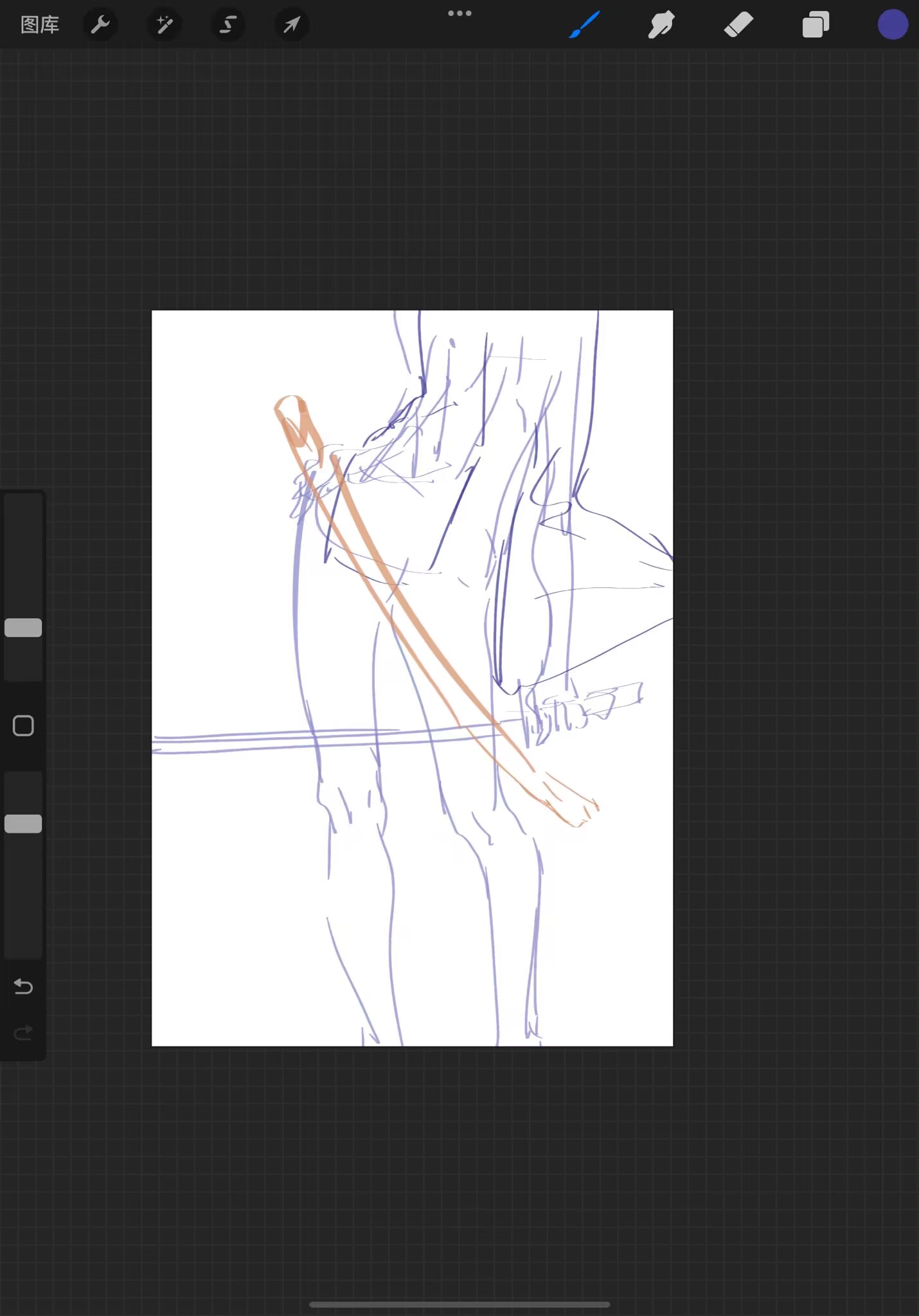Click the brush size slider handle
The image size is (919, 1316).
23,628
